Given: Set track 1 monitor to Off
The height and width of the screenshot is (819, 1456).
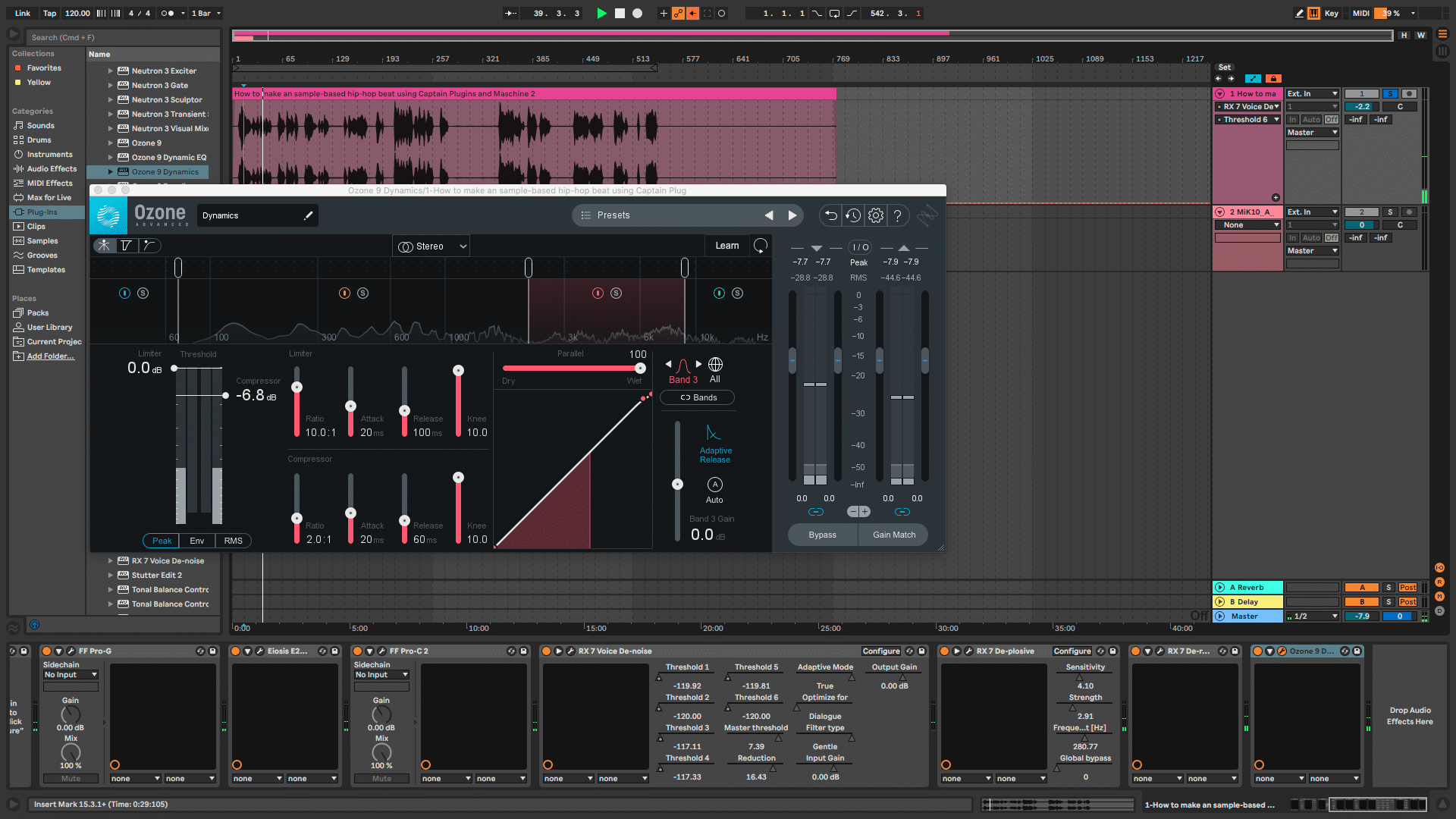Looking at the screenshot, I should click(1331, 120).
